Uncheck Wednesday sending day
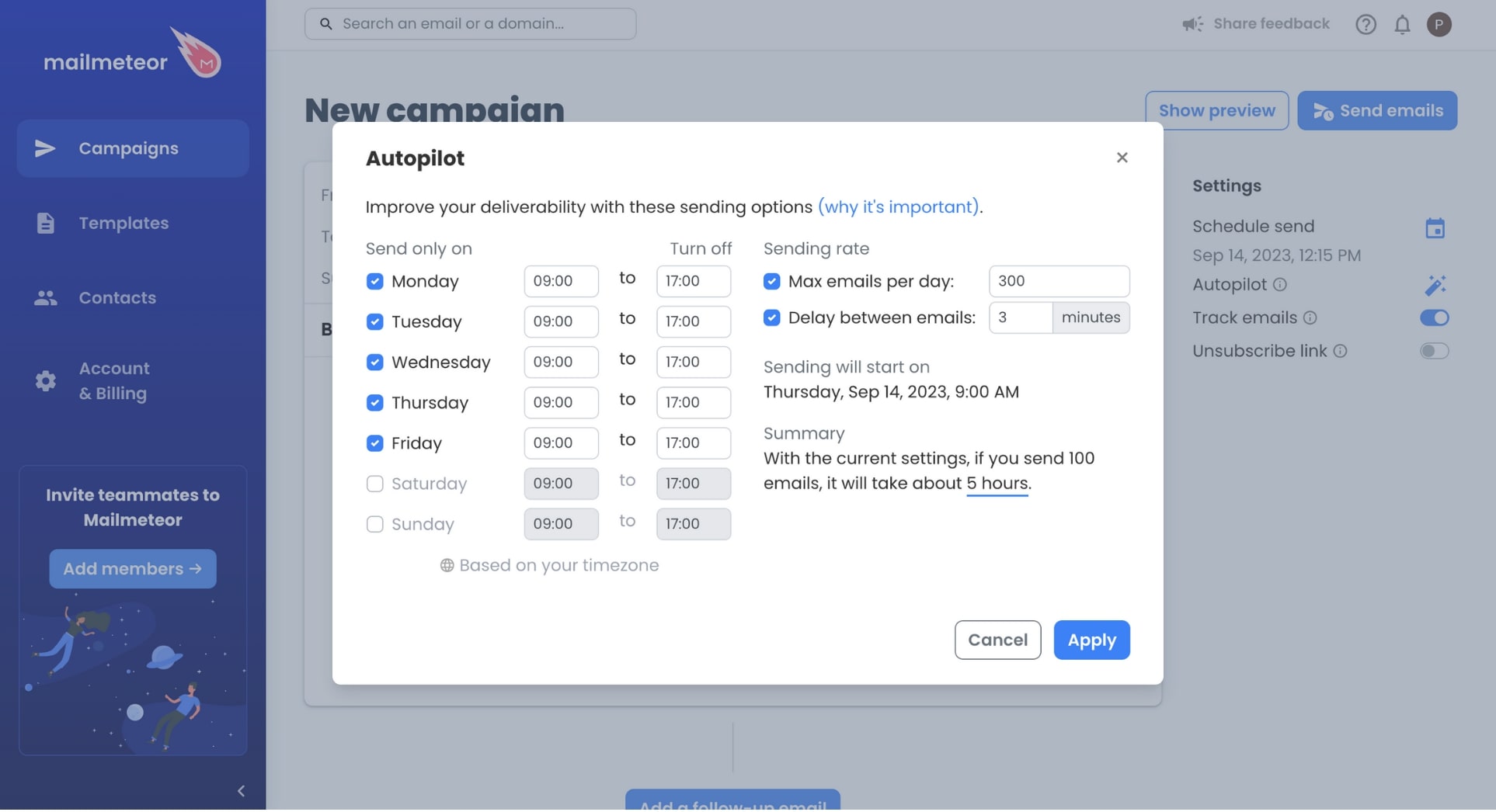 374,362
